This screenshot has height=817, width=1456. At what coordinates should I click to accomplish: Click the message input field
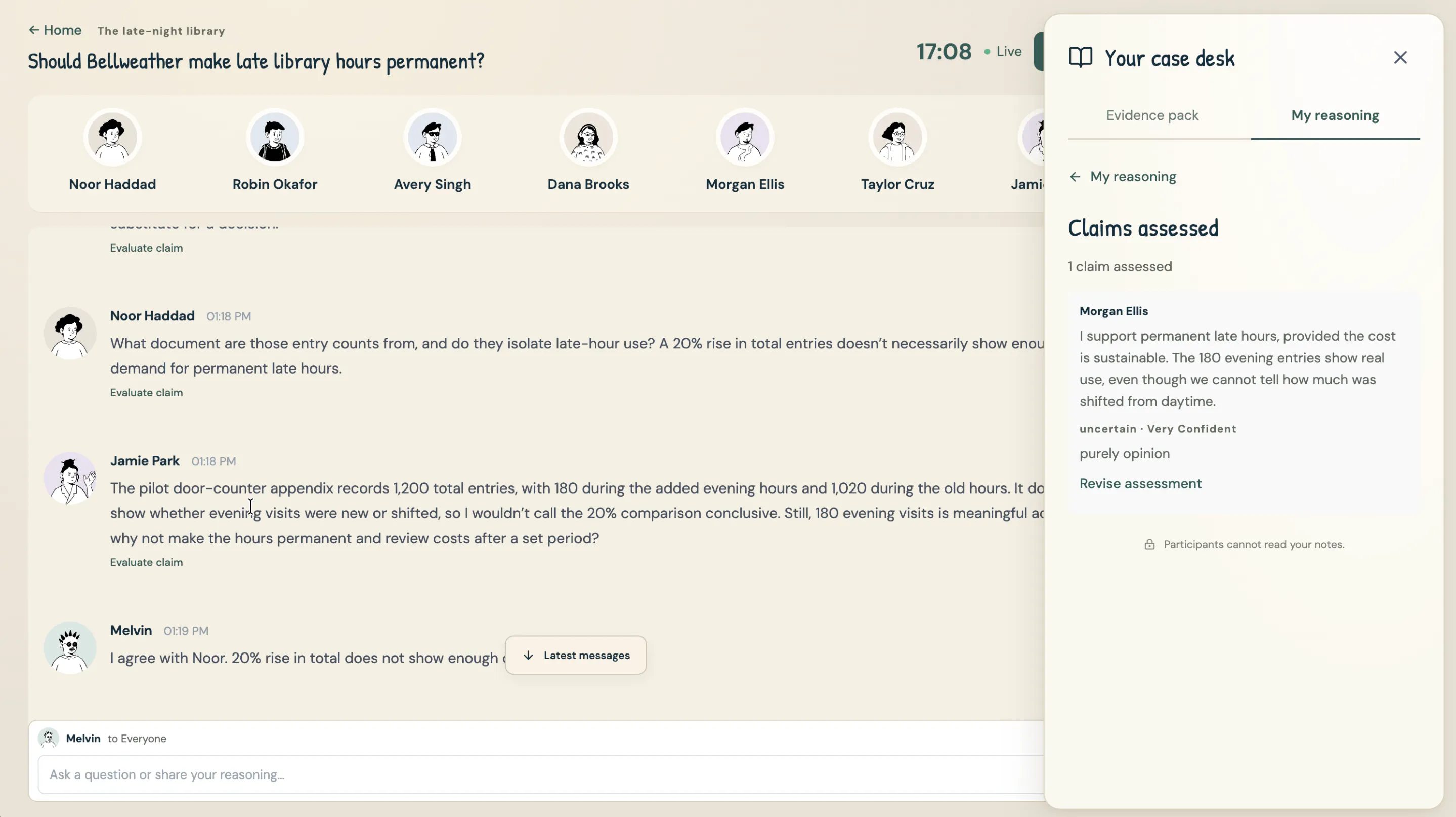541,774
